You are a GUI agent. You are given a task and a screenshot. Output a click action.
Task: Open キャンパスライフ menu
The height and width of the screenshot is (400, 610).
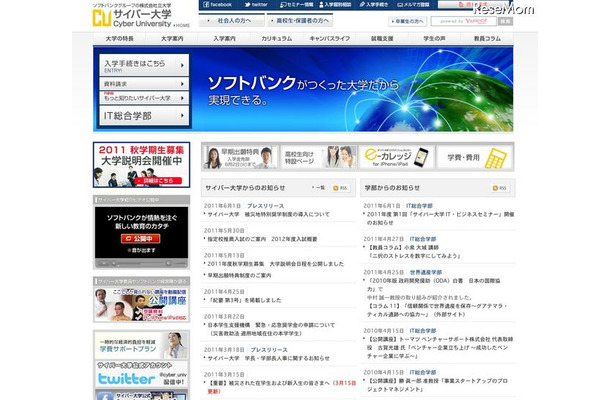(330, 39)
